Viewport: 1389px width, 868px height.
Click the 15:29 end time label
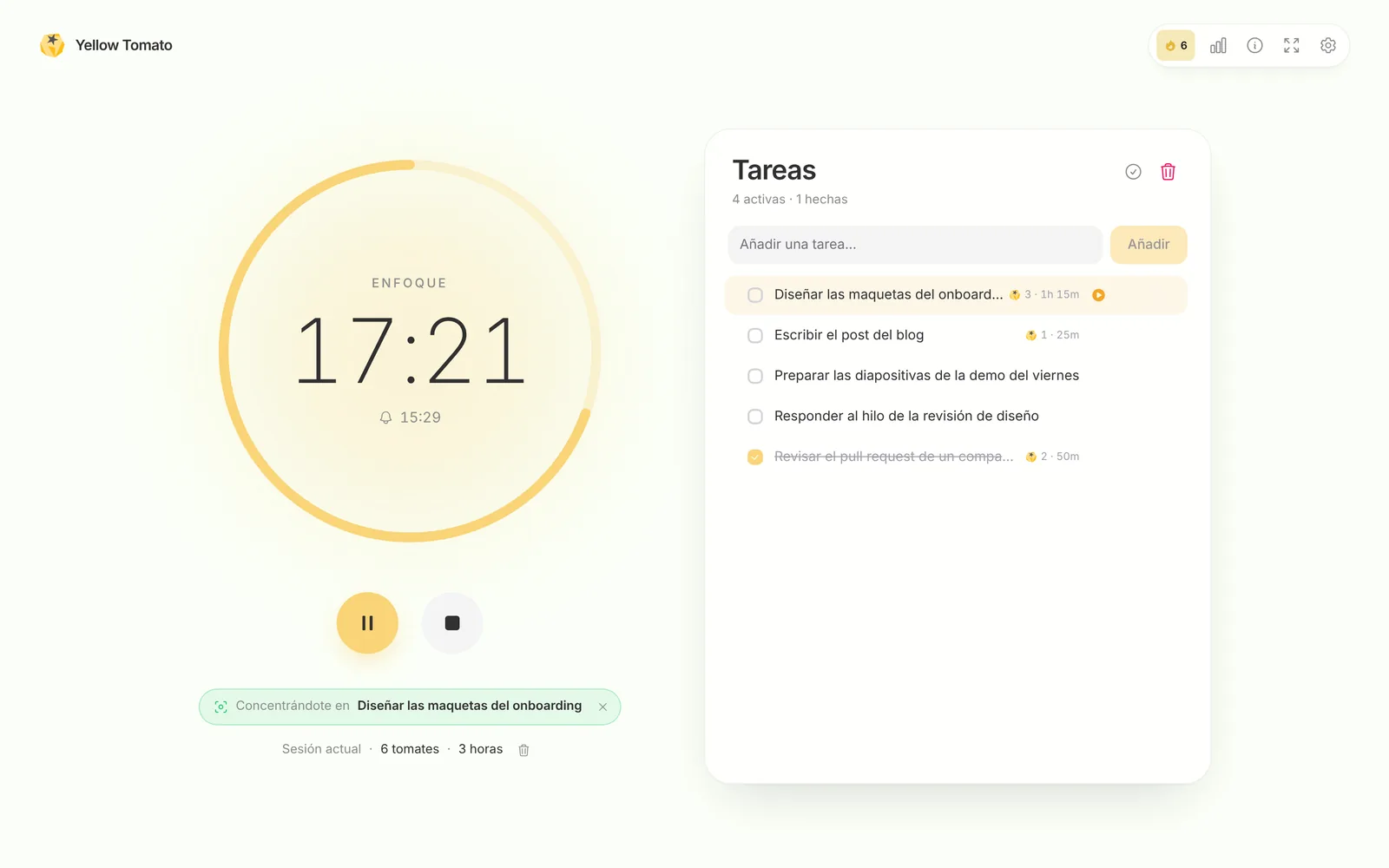[x=420, y=418]
